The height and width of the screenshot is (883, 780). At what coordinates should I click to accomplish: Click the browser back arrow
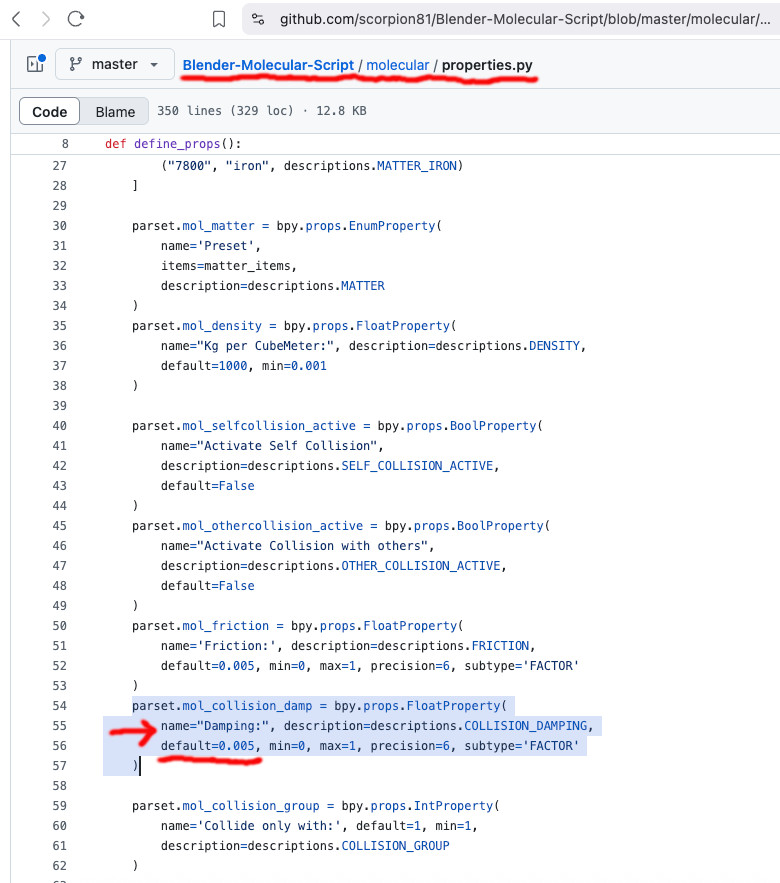pos(17,19)
